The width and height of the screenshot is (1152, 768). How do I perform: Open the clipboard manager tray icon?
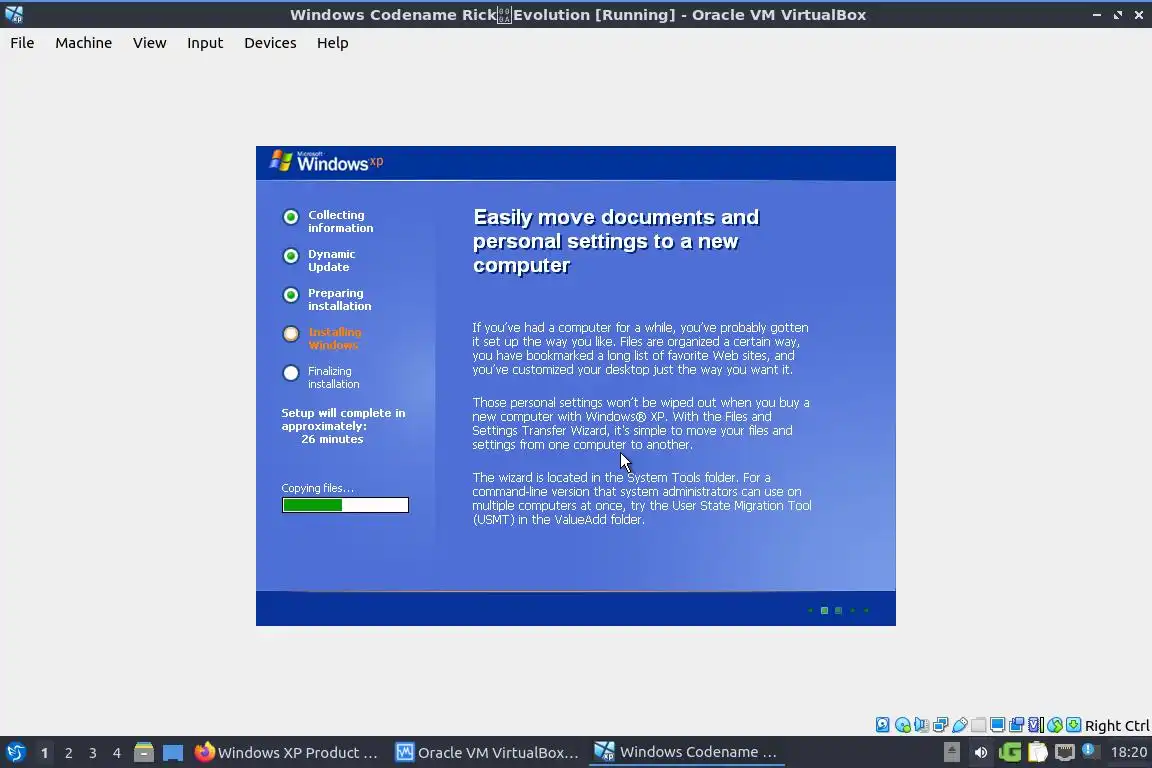1037,752
